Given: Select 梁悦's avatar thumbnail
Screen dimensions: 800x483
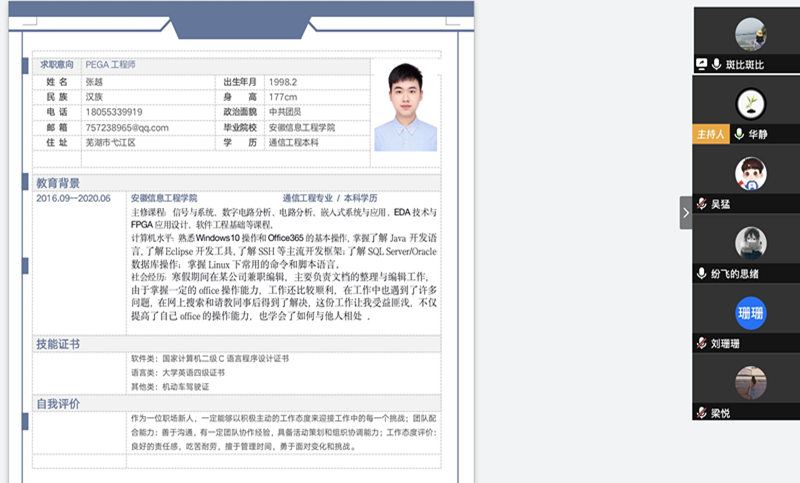Looking at the screenshot, I should click(750, 382).
